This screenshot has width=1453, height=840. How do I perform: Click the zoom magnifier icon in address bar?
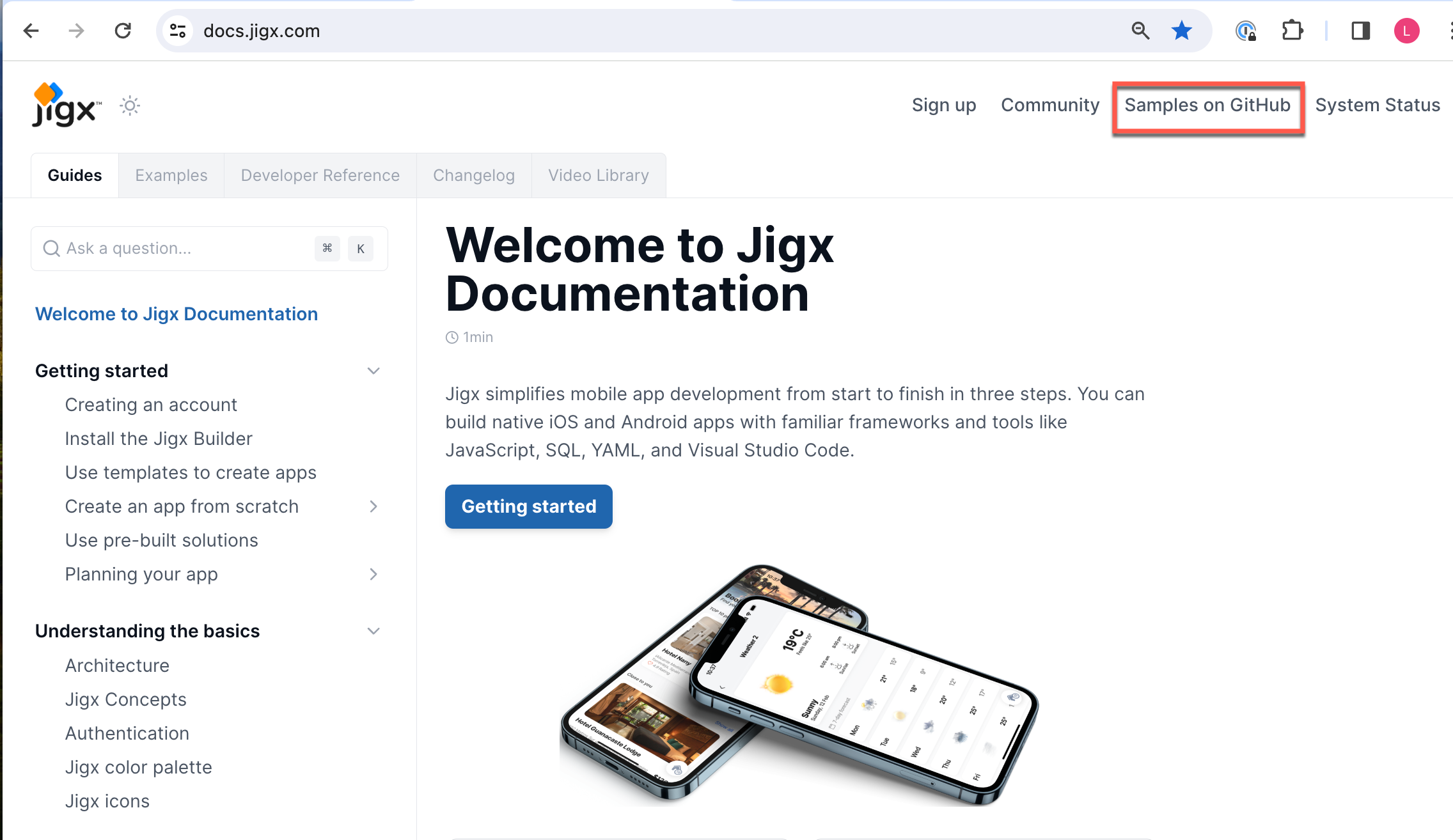1140,31
